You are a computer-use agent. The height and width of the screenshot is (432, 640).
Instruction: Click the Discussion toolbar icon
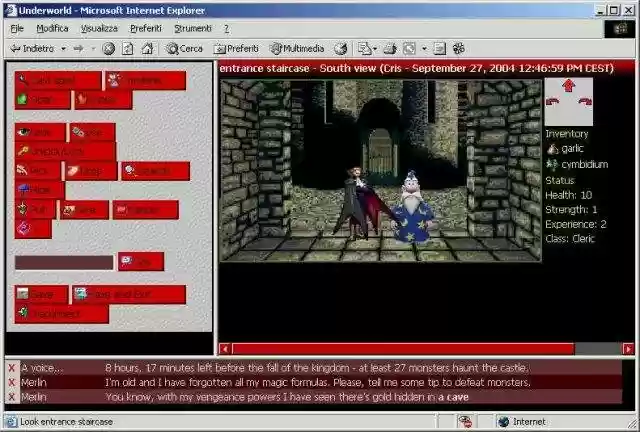pos(439,49)
